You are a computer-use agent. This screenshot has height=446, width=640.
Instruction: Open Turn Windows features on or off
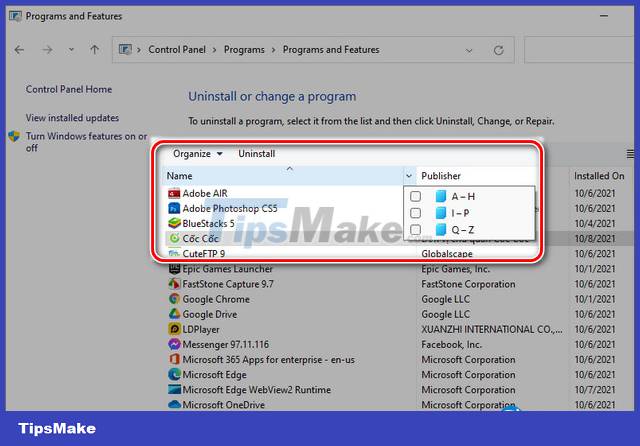(87, 142)
